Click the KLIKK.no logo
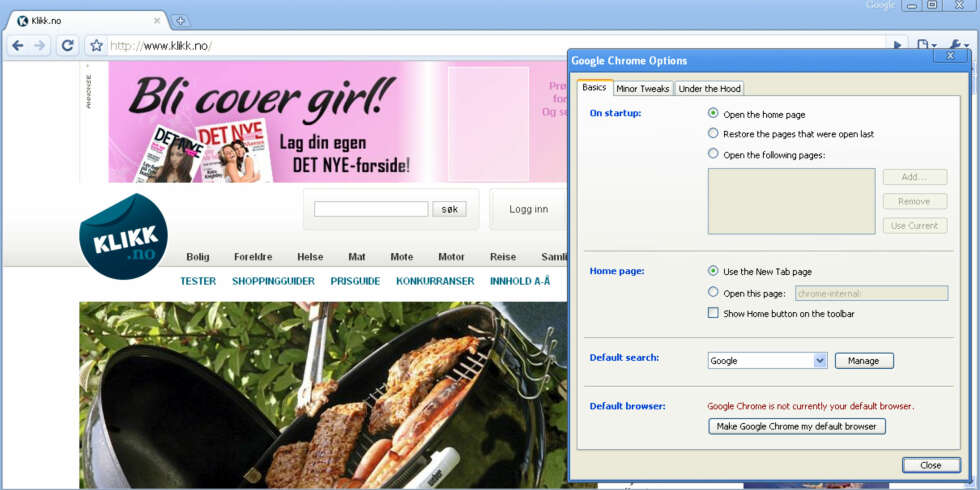 (x=123, y=236)
